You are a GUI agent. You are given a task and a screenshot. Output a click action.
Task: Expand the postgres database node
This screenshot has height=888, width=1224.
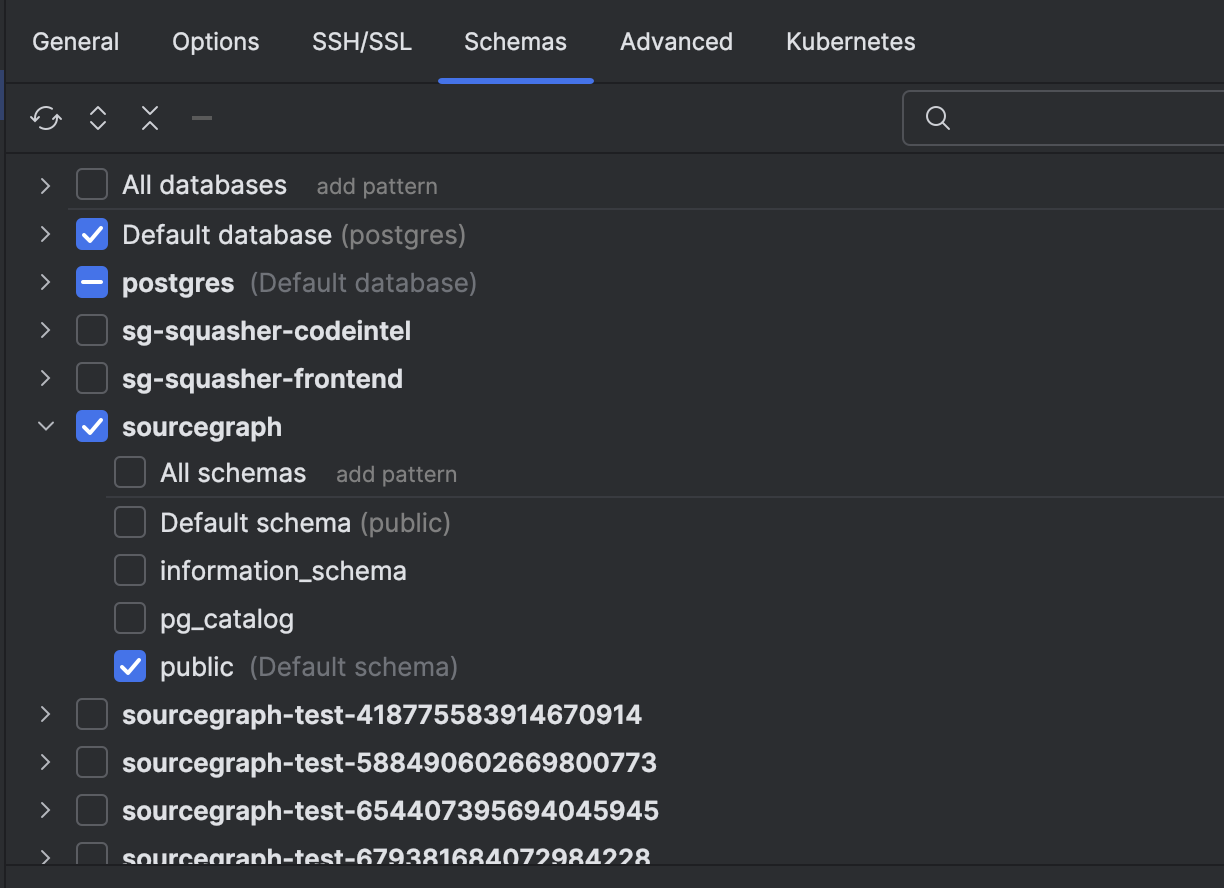(x=45, y=283)
